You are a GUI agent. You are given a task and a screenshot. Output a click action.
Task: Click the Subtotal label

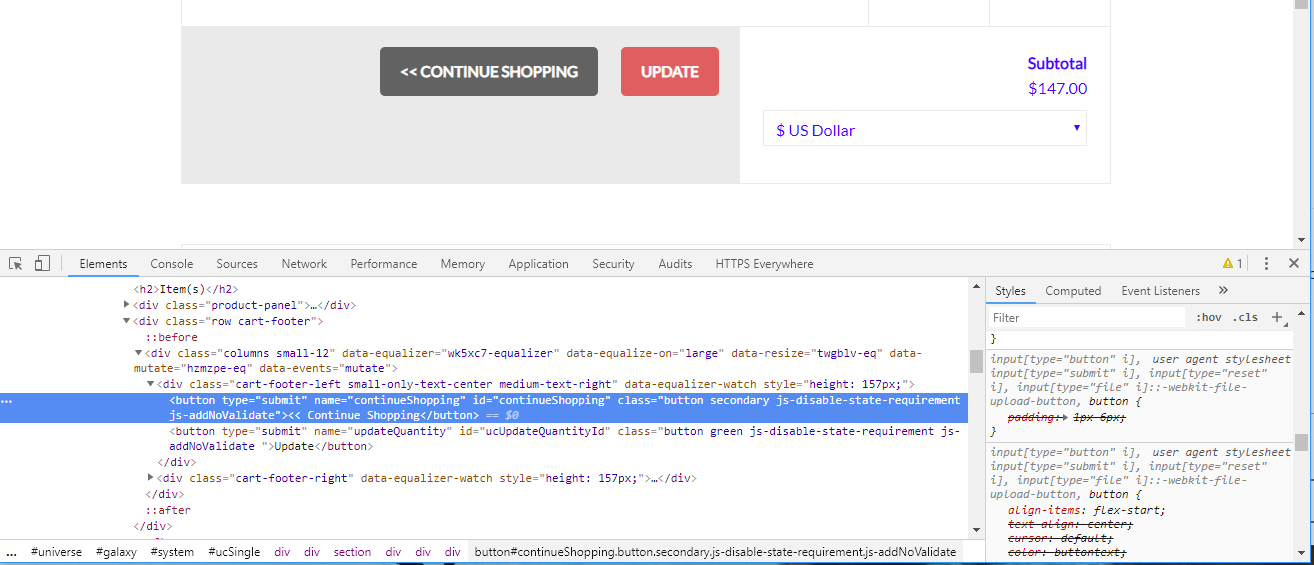1057,63
